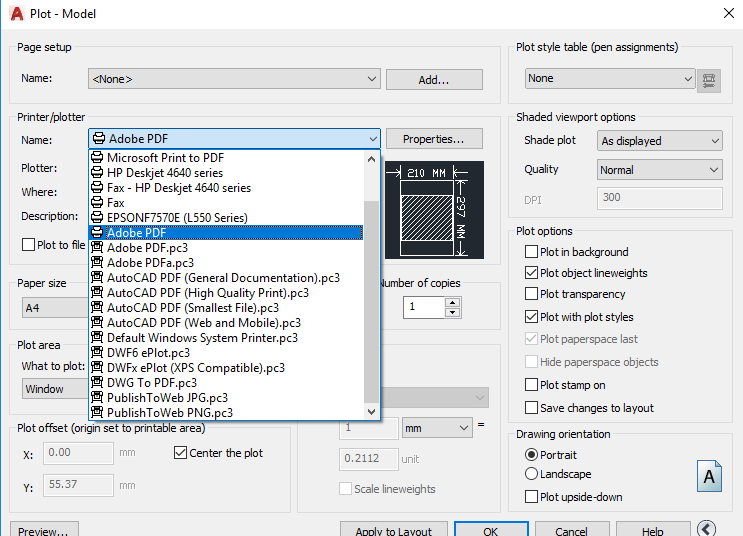The height and width of the screenshot is (536, 743).
Task: Choose AutoCAD PDF (Smallest File).pc3
Action: tap(226, 308)
